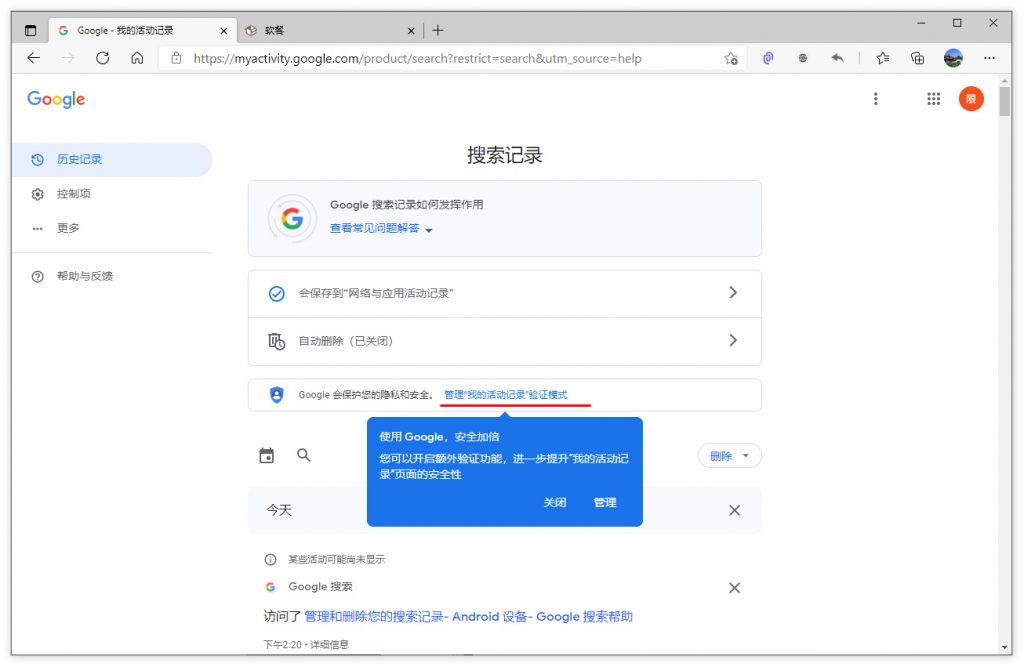Open the 删除 dropdown
Image resolution: width=1024 pixels, height=667 pixels.
(x=729, y=455)
